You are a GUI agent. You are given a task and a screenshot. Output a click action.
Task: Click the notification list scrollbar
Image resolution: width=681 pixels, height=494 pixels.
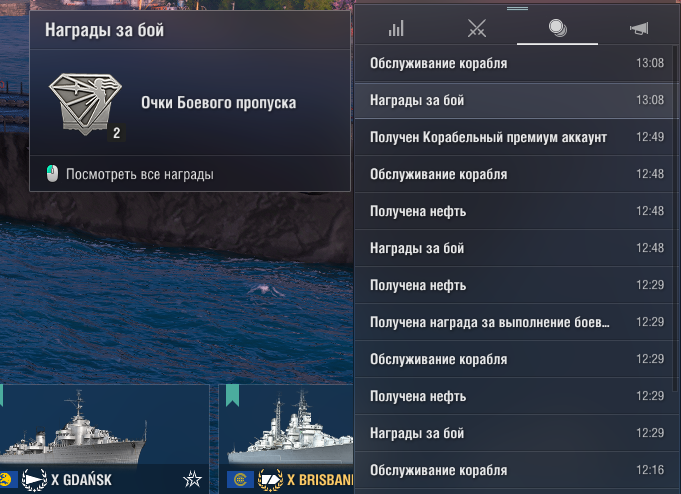point(675,217)
